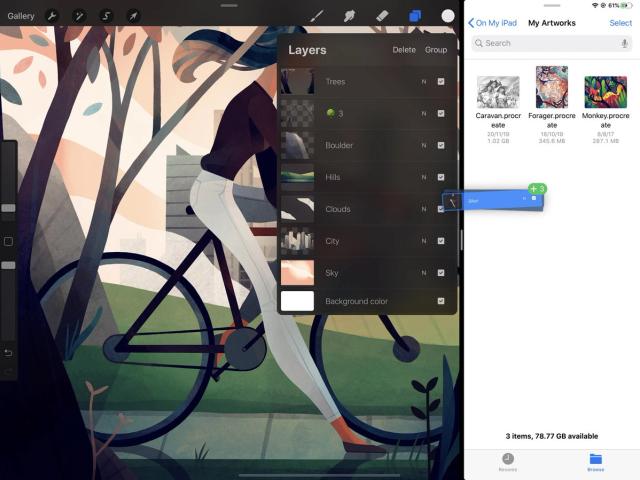
Task: Select the Smudge finger tool
Action: coord(349,16)
